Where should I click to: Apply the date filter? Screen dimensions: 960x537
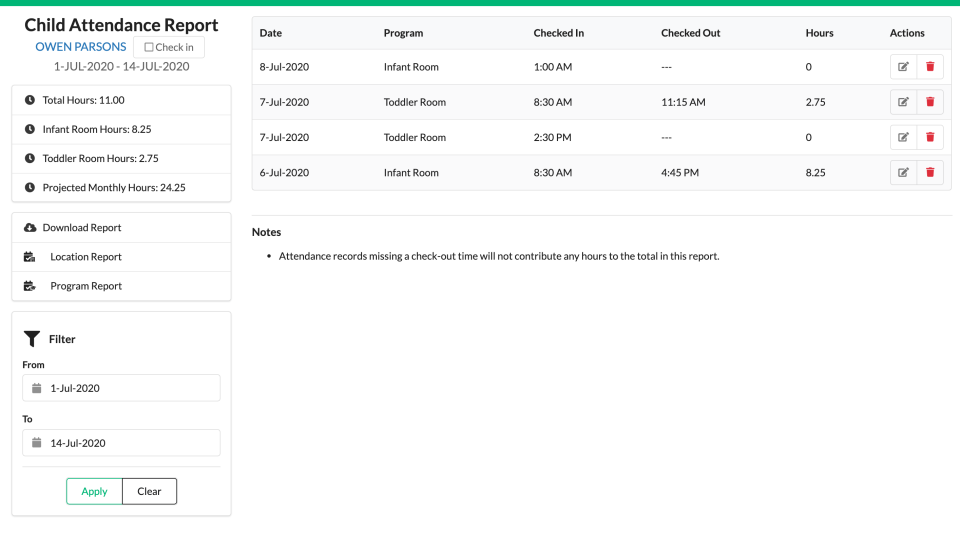[x=94, y=491]
